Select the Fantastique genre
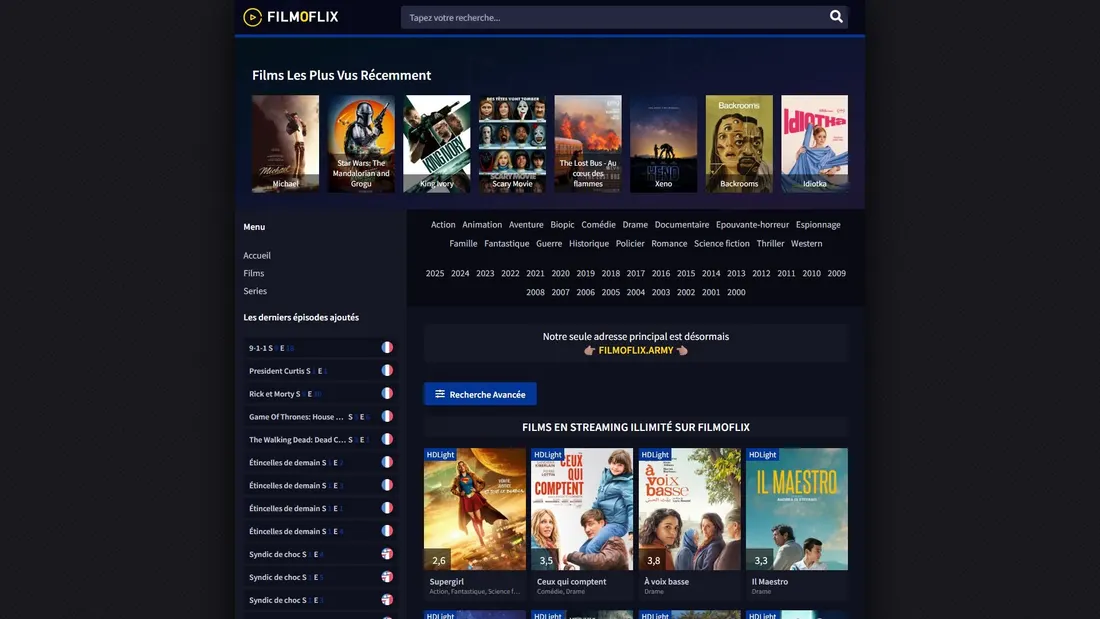Image resolution: width=1100 pixels, height=619 pixels. click(507, 244)
